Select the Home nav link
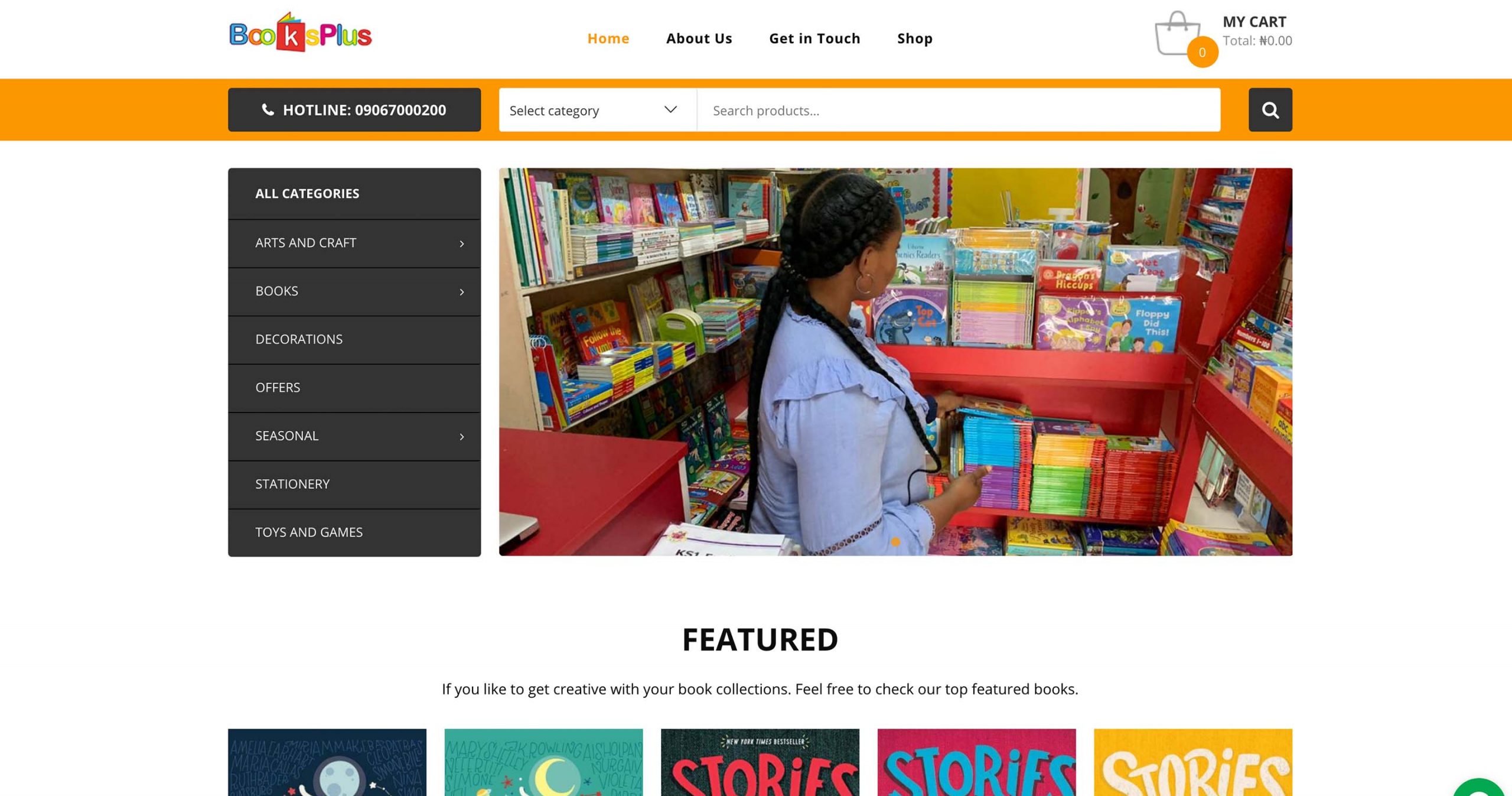 coord(608,38)
